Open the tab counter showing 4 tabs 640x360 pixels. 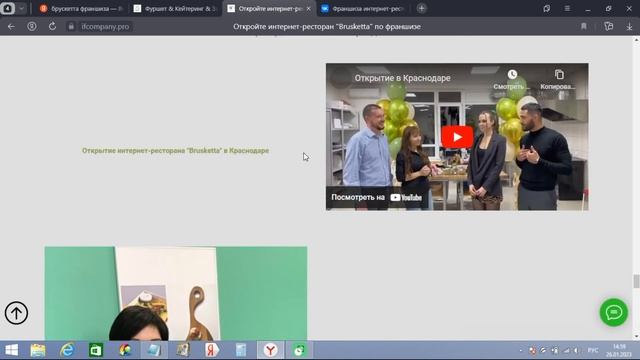7,8
